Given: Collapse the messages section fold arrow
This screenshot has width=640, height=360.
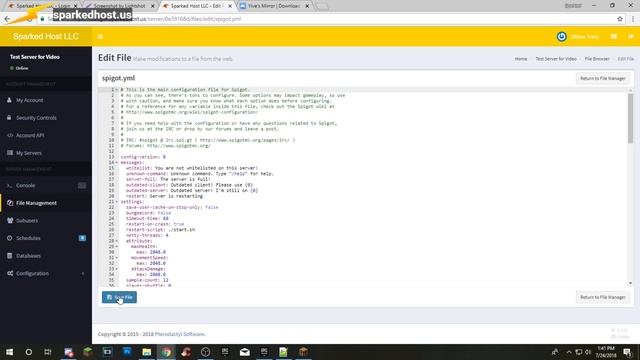Looking at the screenshot, I should tap(117, 162).
